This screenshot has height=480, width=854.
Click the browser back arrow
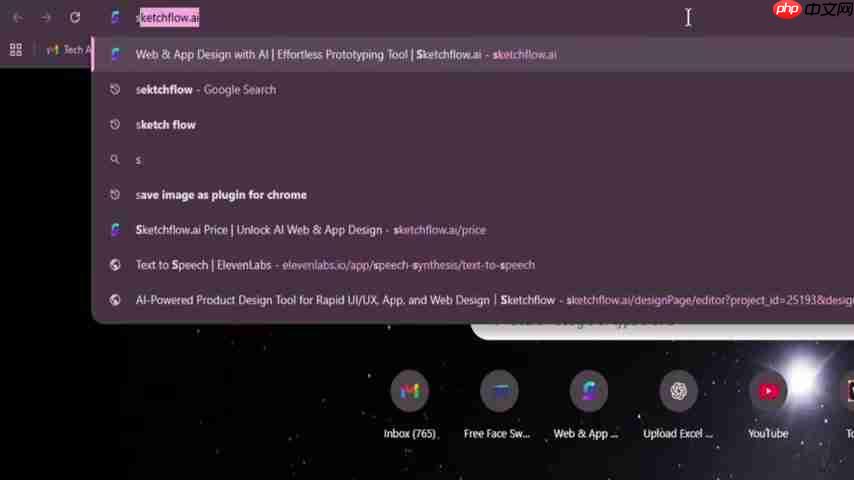(18, 17)
